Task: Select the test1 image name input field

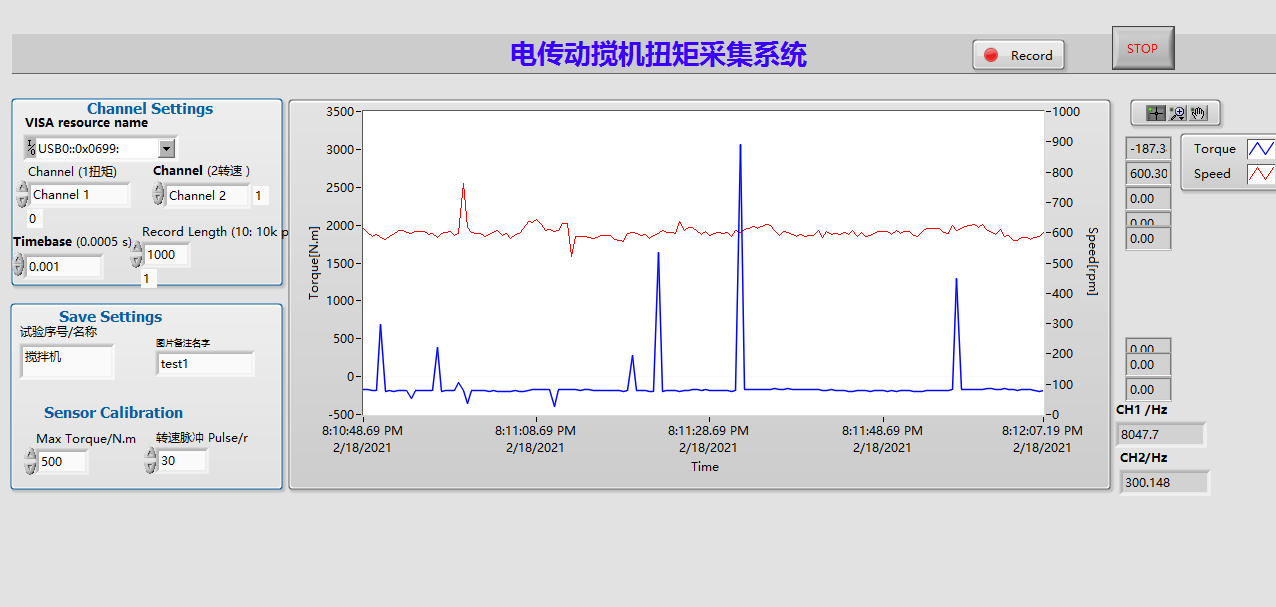Action: coord(205,363)
